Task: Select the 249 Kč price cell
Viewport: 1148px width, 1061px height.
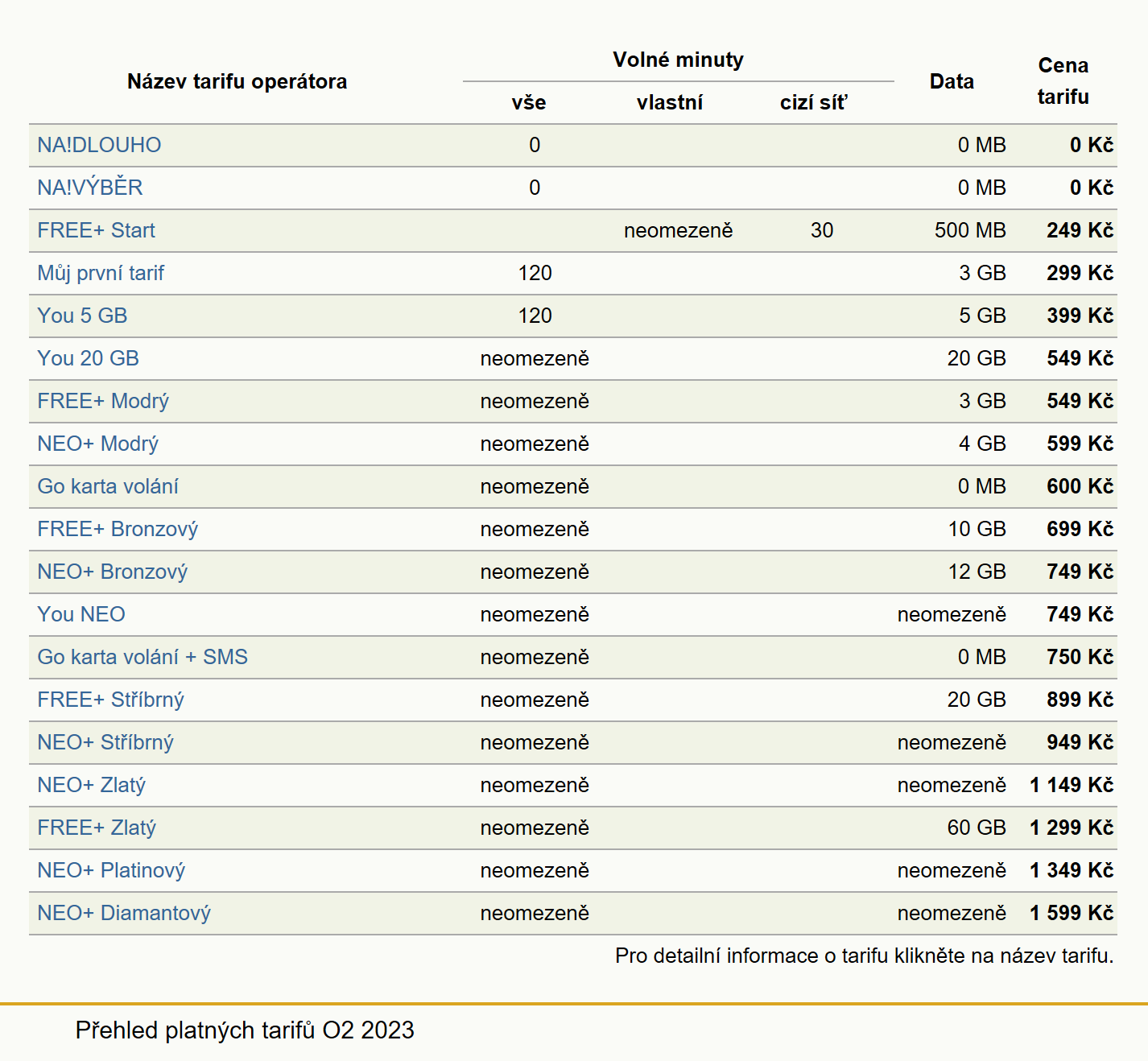Action: point(1080,230)
